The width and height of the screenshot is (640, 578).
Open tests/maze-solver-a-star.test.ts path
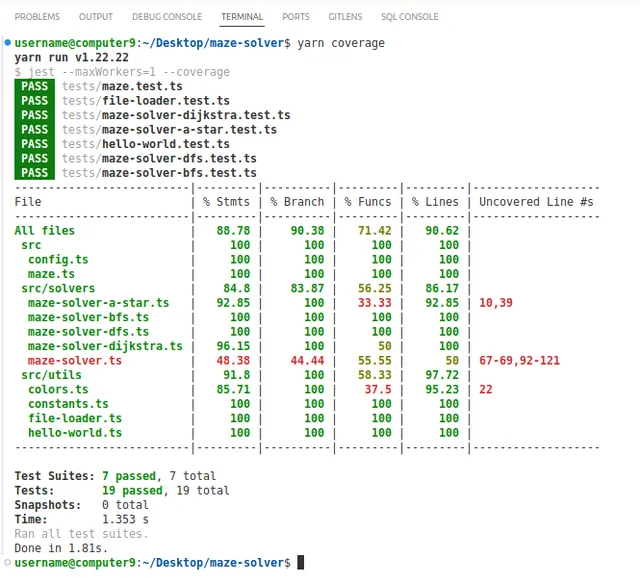coord(169,130)
